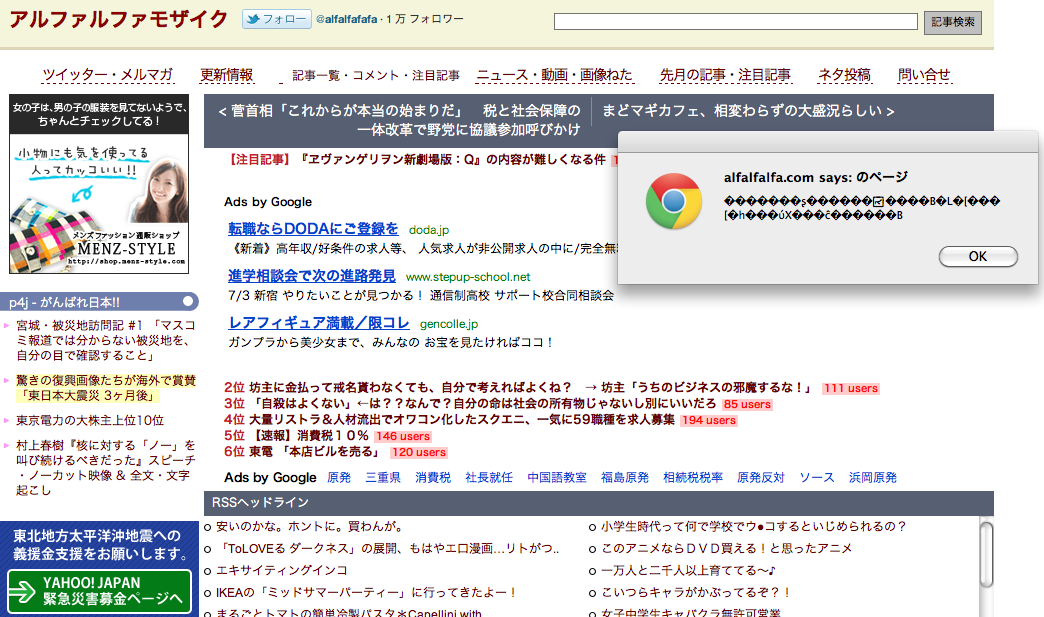Click the 194 users bookmark badge
This screenshot has height=617, width=1044.
(707, 421)
